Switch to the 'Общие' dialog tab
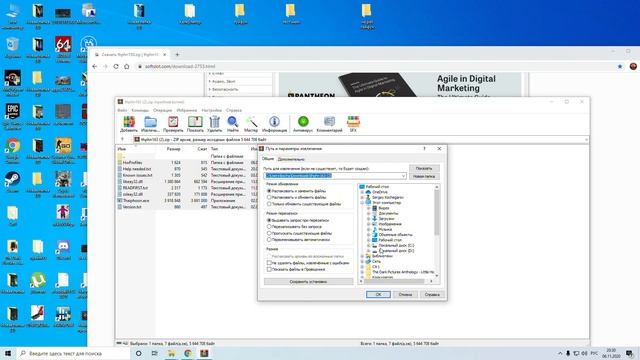This screenshot has height=360, width=640. click(x=268, y=159)
